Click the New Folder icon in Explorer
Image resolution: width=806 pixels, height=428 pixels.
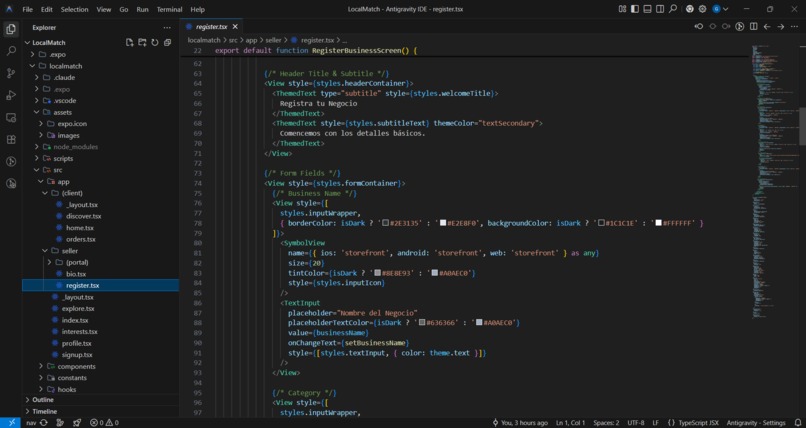click(x=142, y=43)
